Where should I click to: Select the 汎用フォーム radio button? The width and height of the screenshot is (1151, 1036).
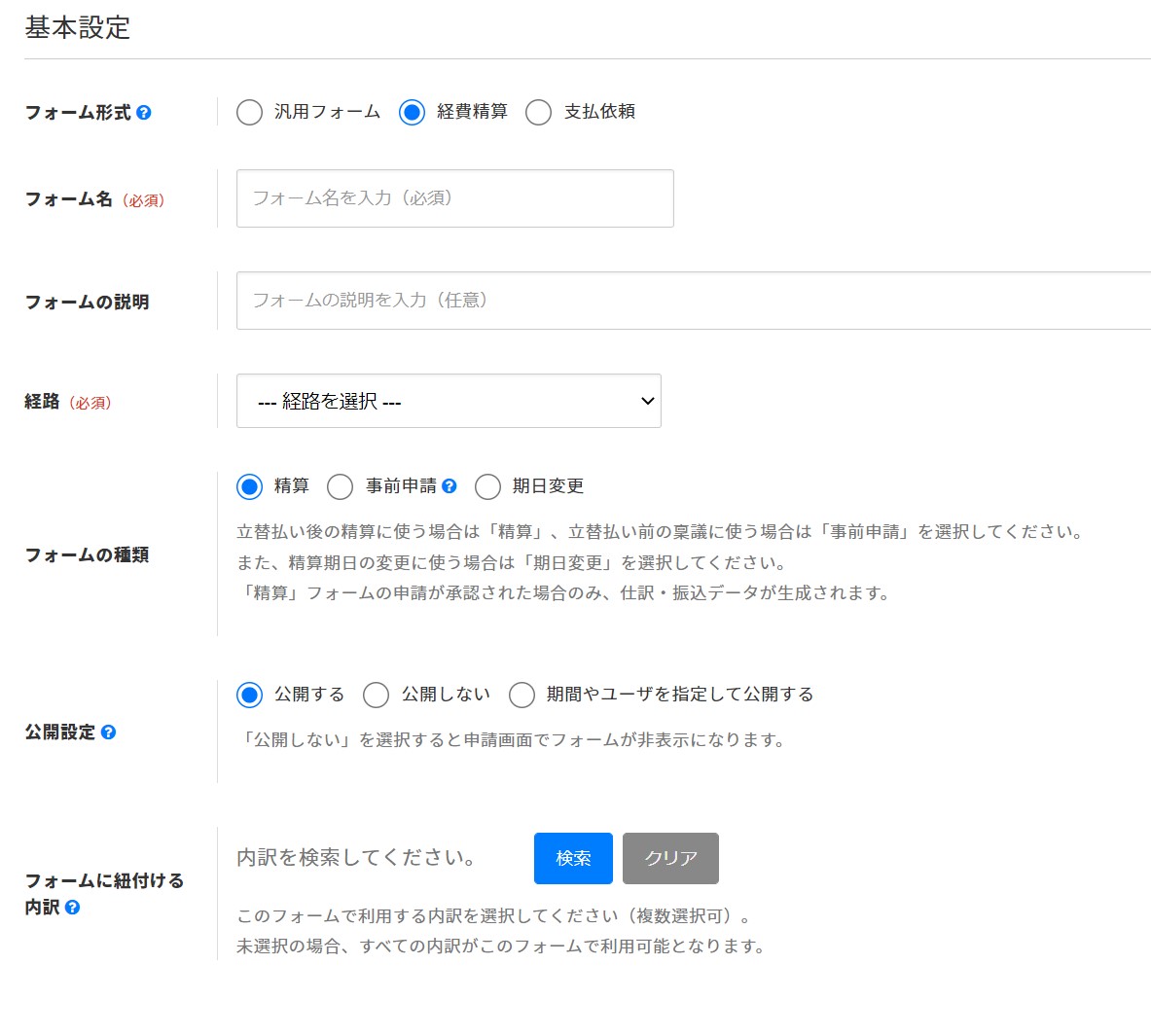click(250, 113)
